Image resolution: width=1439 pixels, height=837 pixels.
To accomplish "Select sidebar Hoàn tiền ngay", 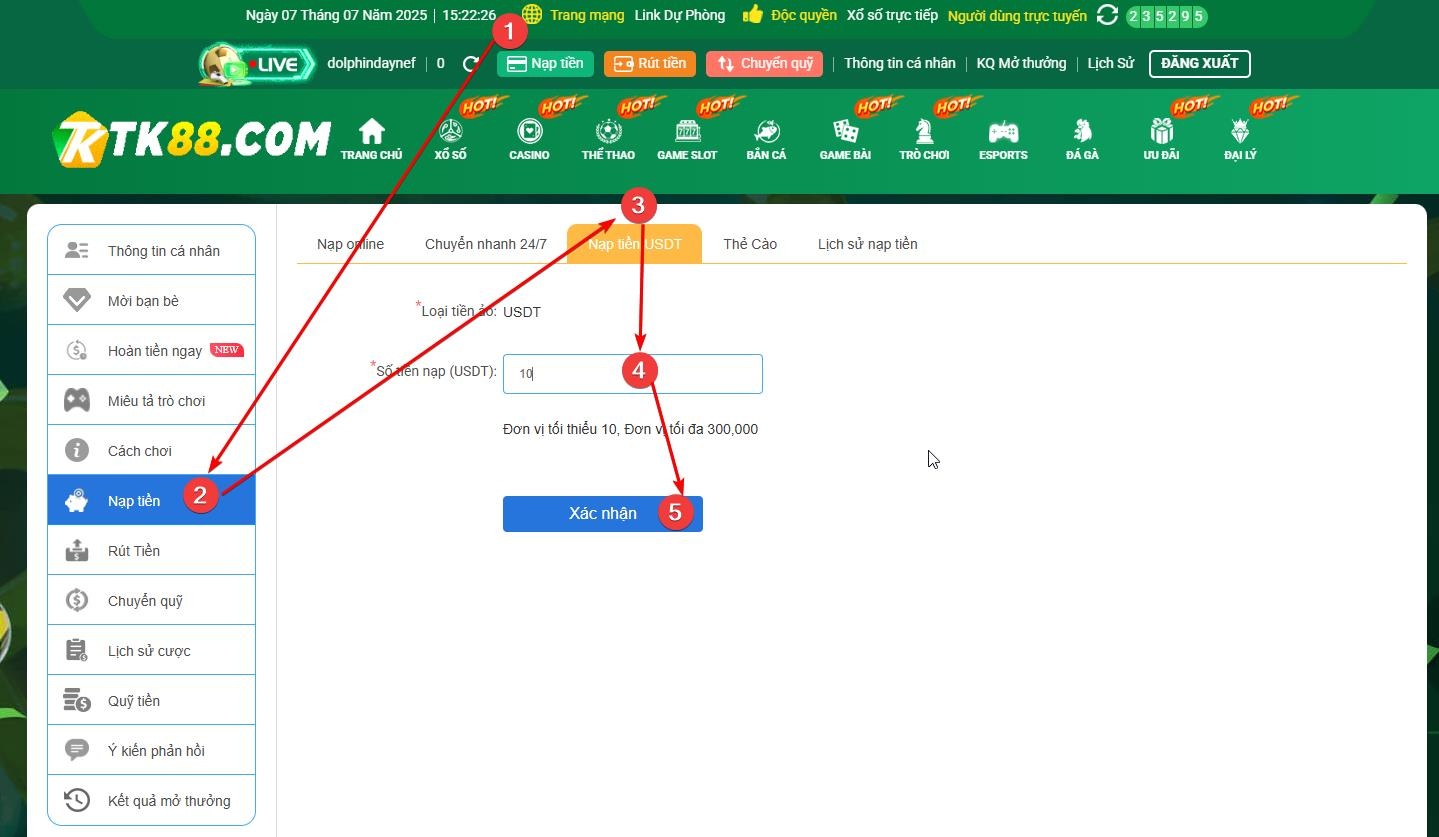I will point(151,351).
